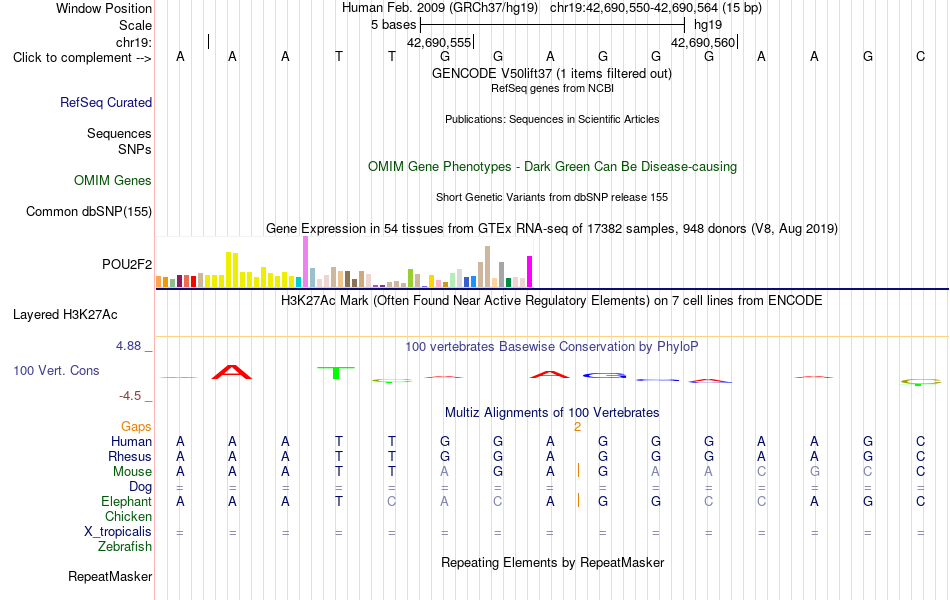Click the 42,690,555 position marker
950x600 pixels.
coord(439,42)
